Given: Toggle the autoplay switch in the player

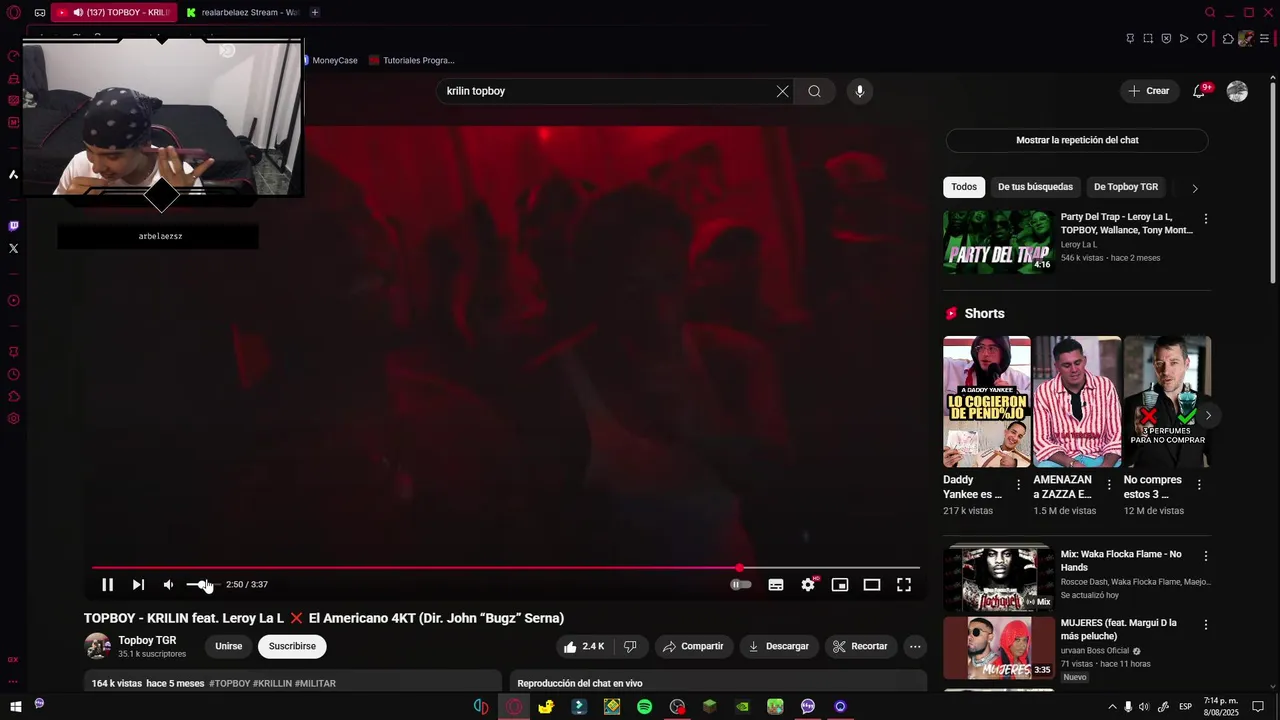Looking at the screenshot, I should pyautogui.click(x=741, y=585).
